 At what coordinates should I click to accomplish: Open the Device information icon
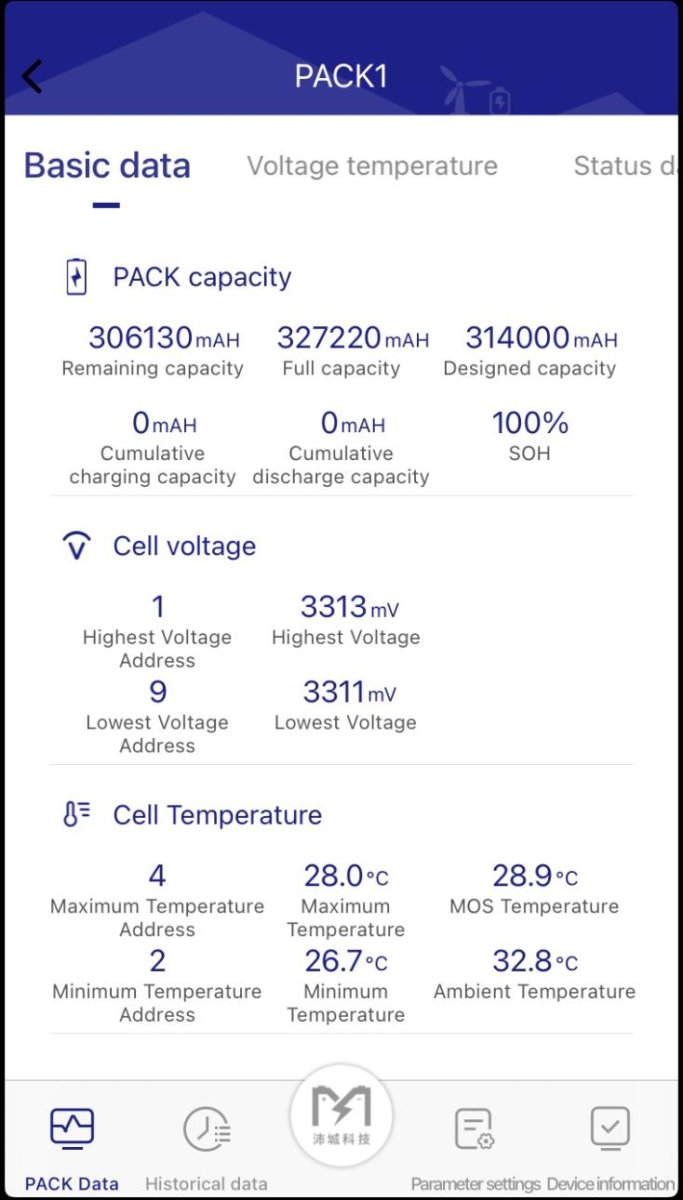[x=610, y=1130]
